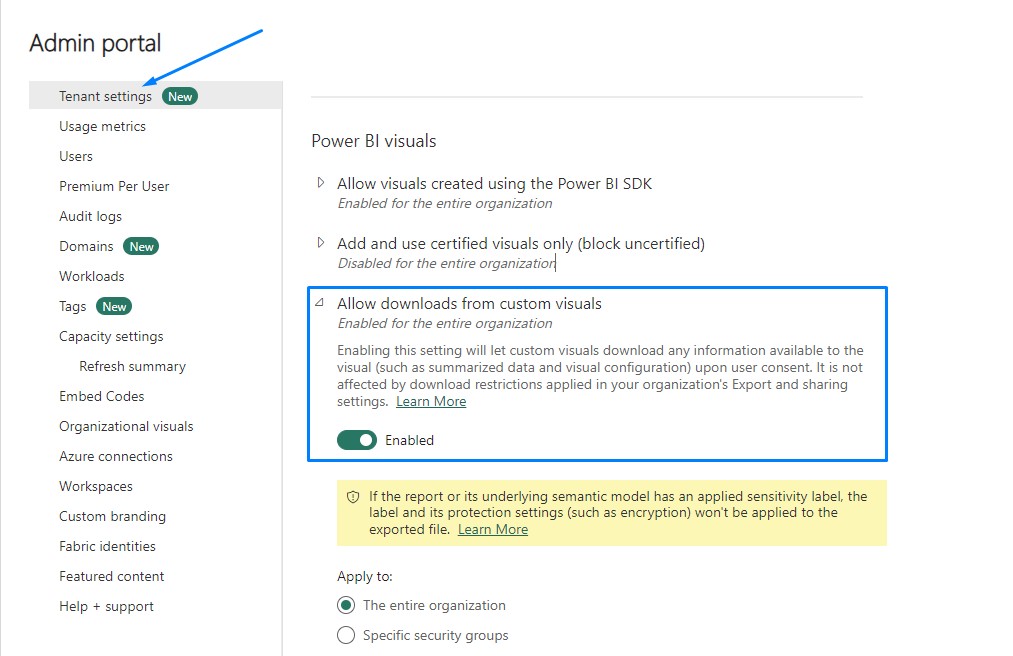Open Custom branding settings
This screenshot has height=656, width=1013.
[x=112, y=517]
